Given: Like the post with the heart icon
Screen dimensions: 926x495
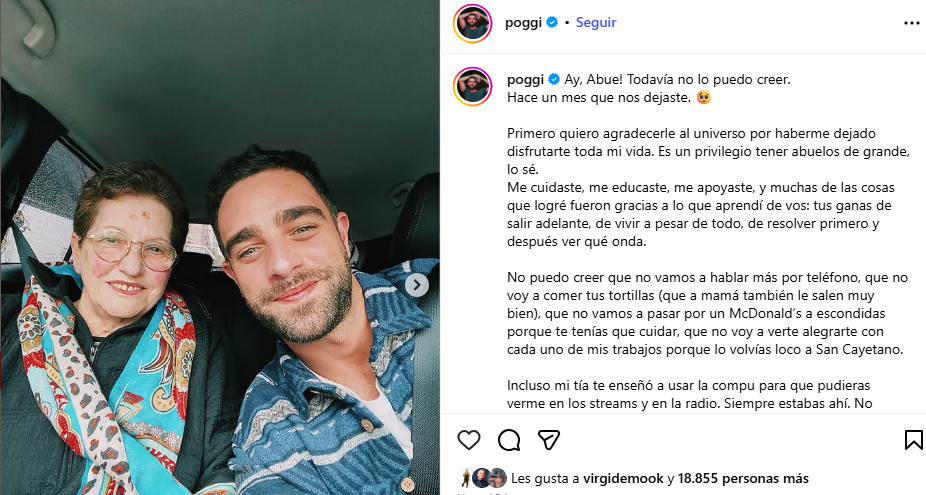Looking at the screenshot, I should 469,440.
